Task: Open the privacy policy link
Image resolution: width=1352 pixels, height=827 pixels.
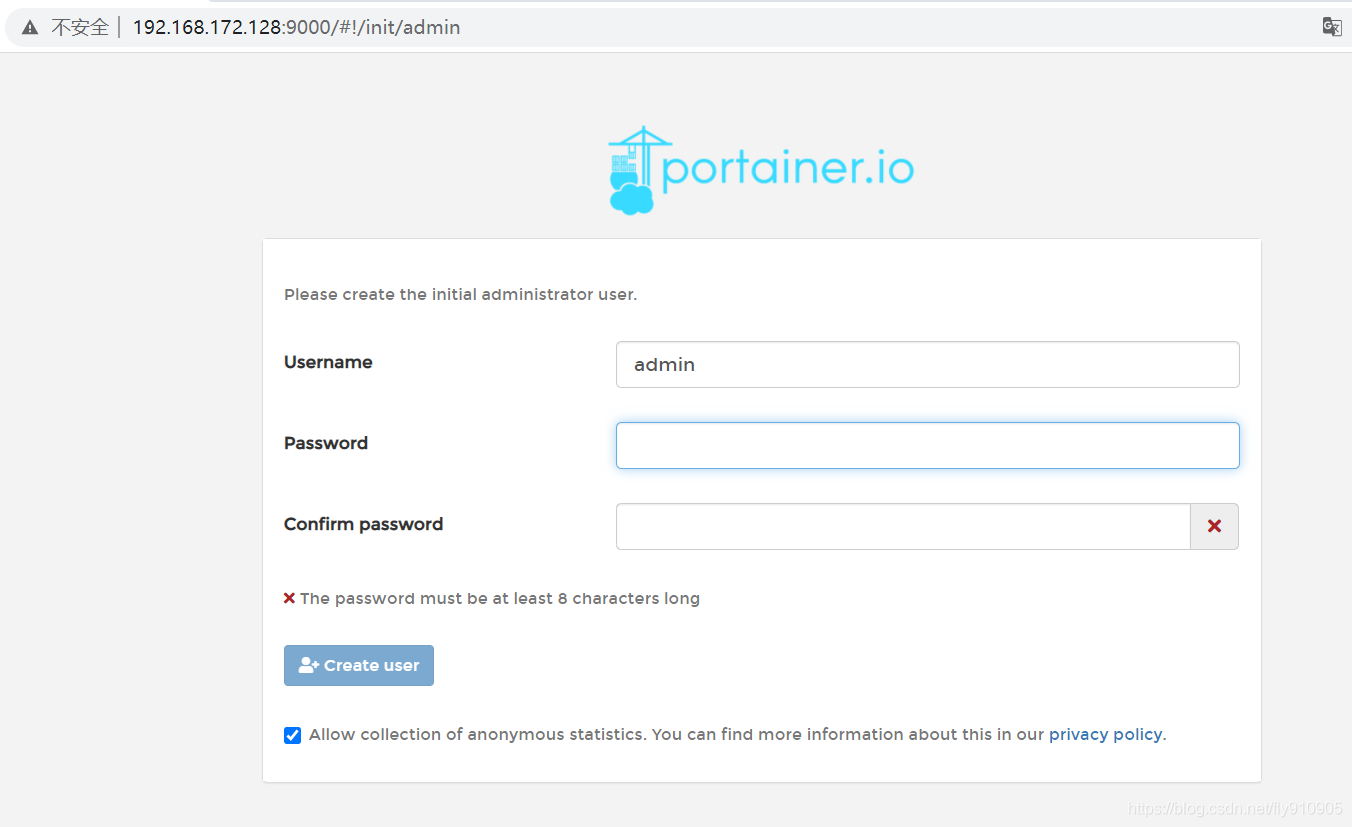Action: [1104, 734]
